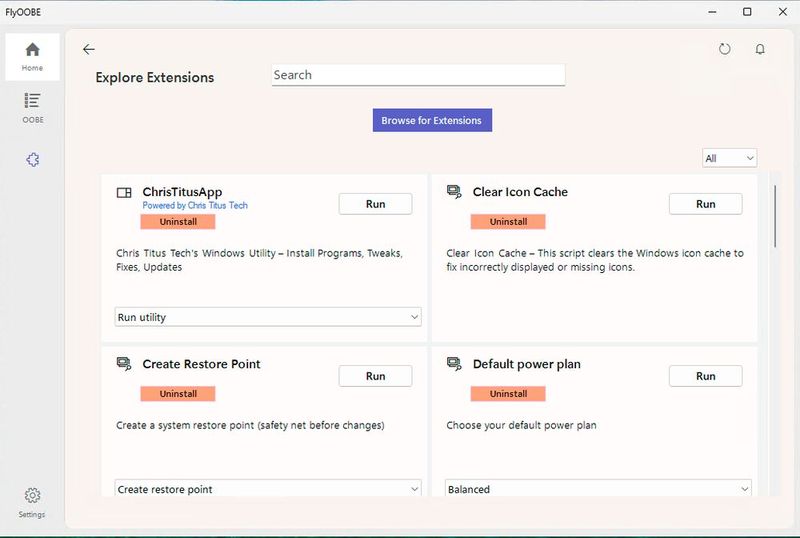Viewport: 800px width, 538px height.
Task: Click the Create Restore Point script icon
Action: (x=125, y=364)
